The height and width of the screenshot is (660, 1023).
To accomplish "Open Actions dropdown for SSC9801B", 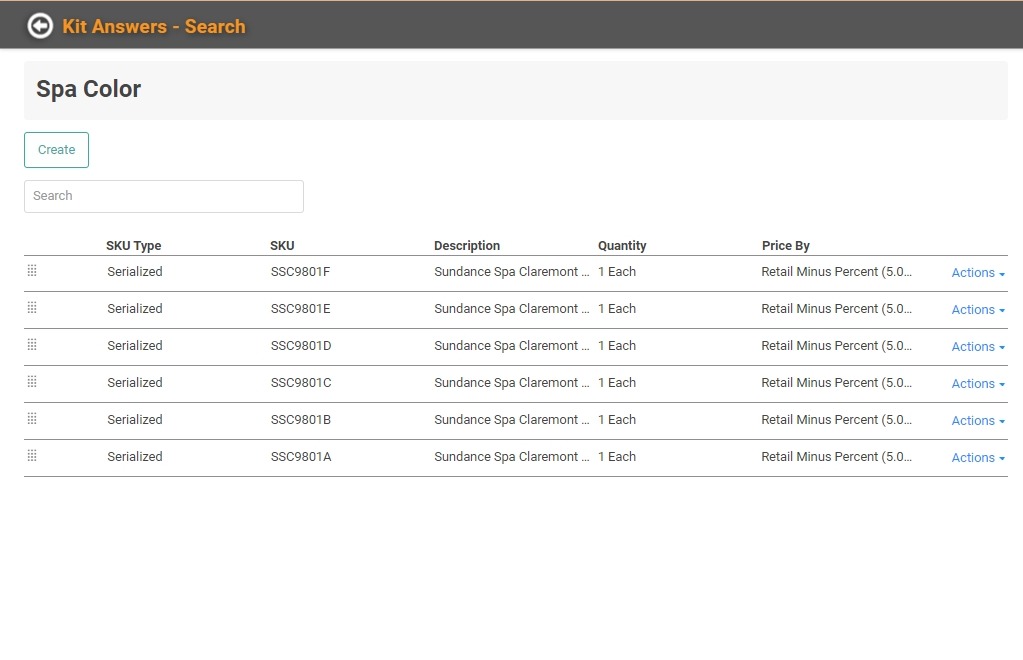I will [x=977, y=421].
